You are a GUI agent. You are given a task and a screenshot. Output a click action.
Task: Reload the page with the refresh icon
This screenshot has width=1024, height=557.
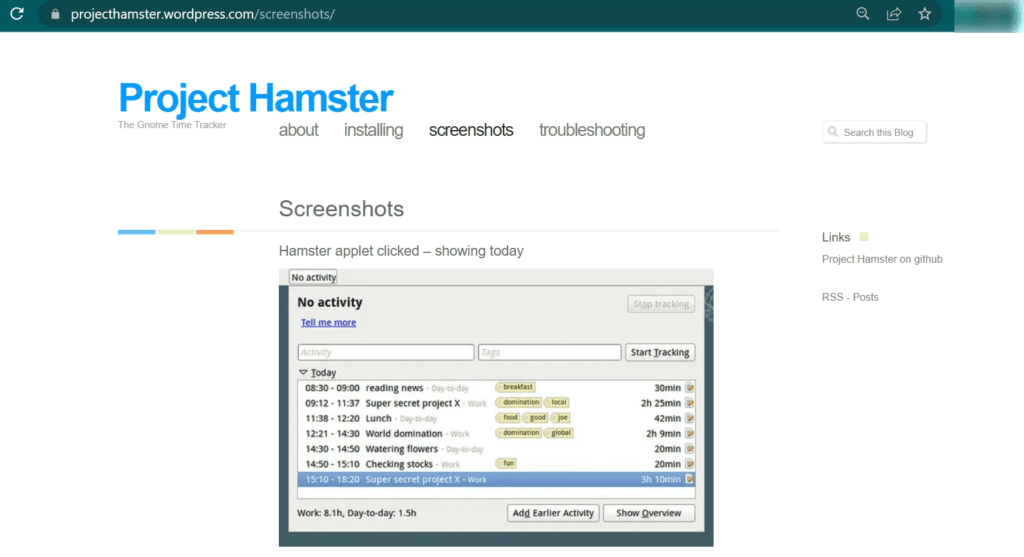[x=17, y=14]
